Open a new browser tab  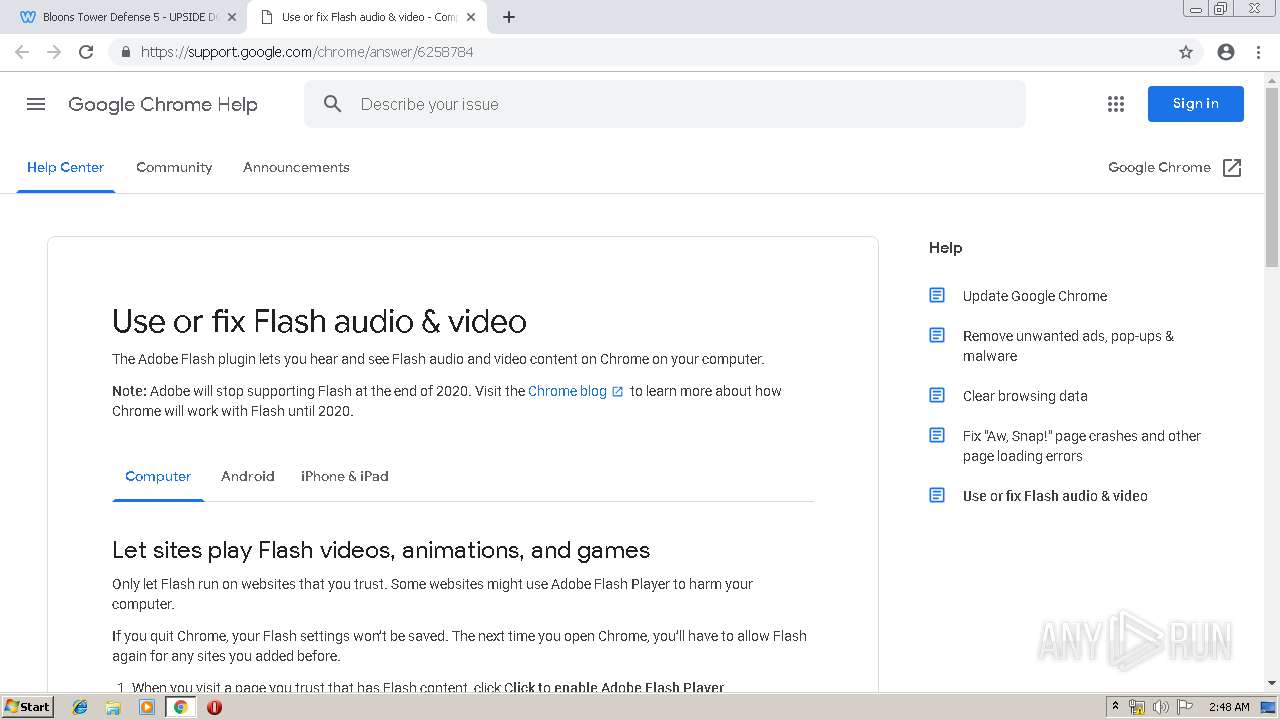pyautogui.click(x=509, y=17)
